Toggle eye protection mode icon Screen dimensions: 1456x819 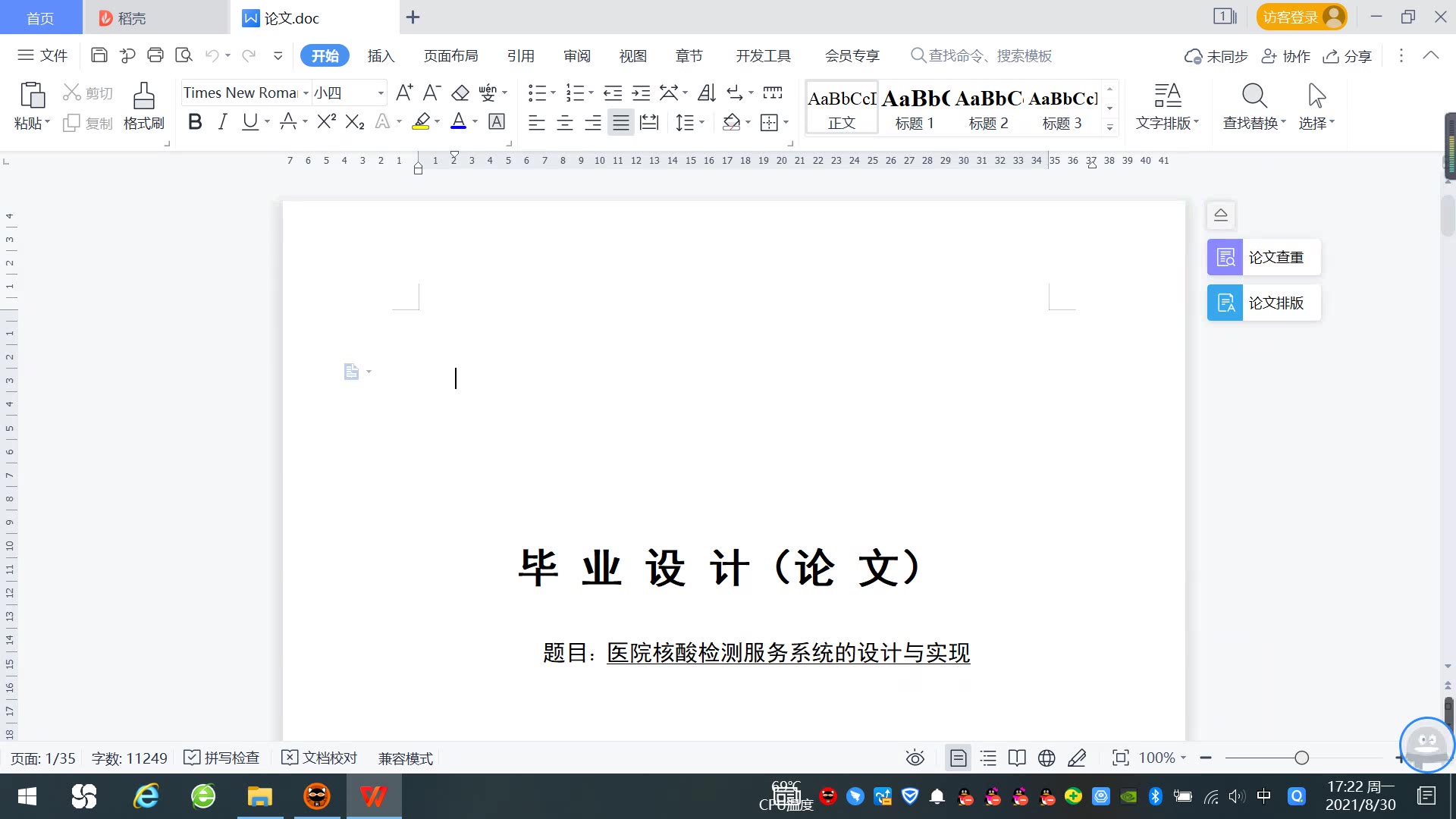915,758
